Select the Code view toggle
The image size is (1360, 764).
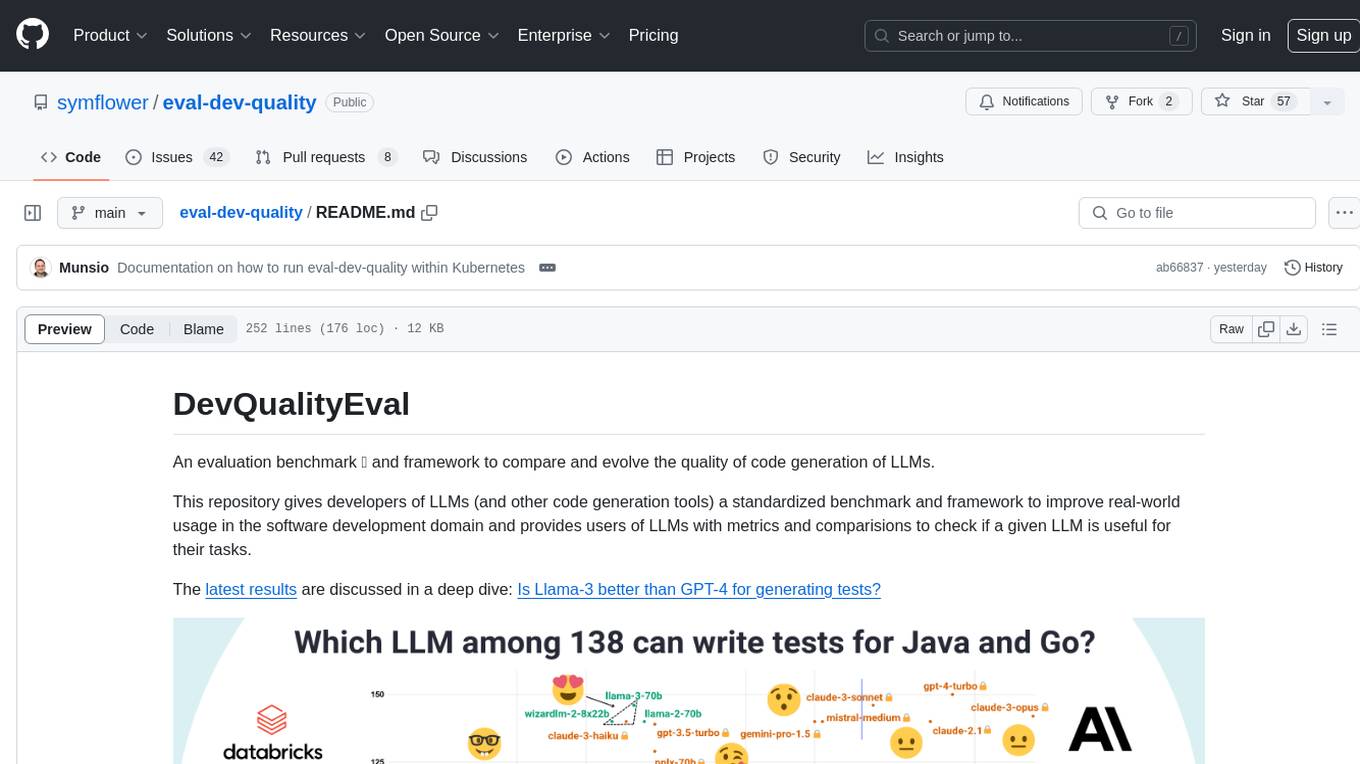[x=137, y=329]
